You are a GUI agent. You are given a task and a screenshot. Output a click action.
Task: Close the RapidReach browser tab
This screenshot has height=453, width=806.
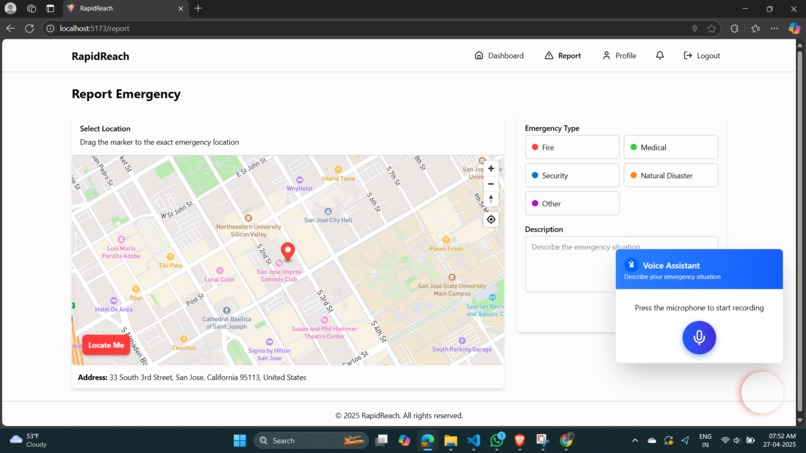[180, 8]
